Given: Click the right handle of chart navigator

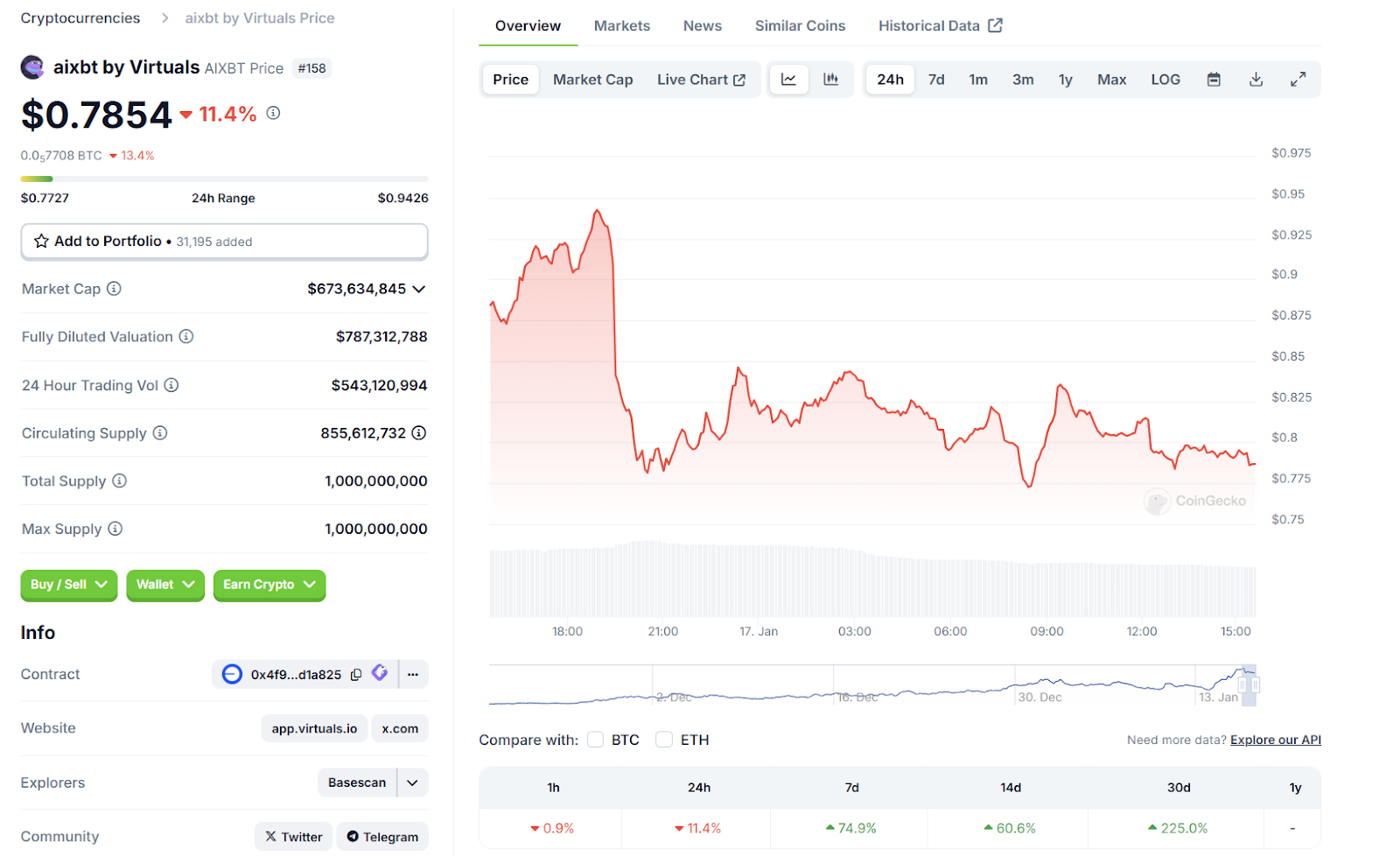Looking at the screenshot, I should pyautogui.click(x=1255, y=685).
